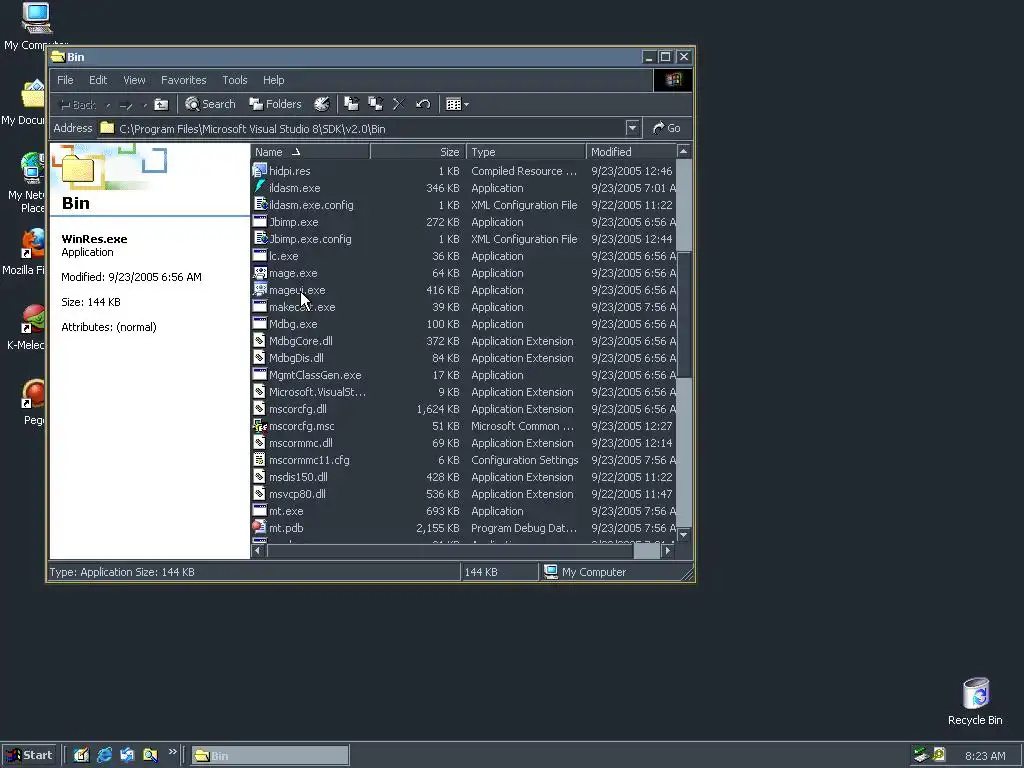The image size is (1024, 768).
Task: Click the Move To toolbar icon
Action: (351, 104)
